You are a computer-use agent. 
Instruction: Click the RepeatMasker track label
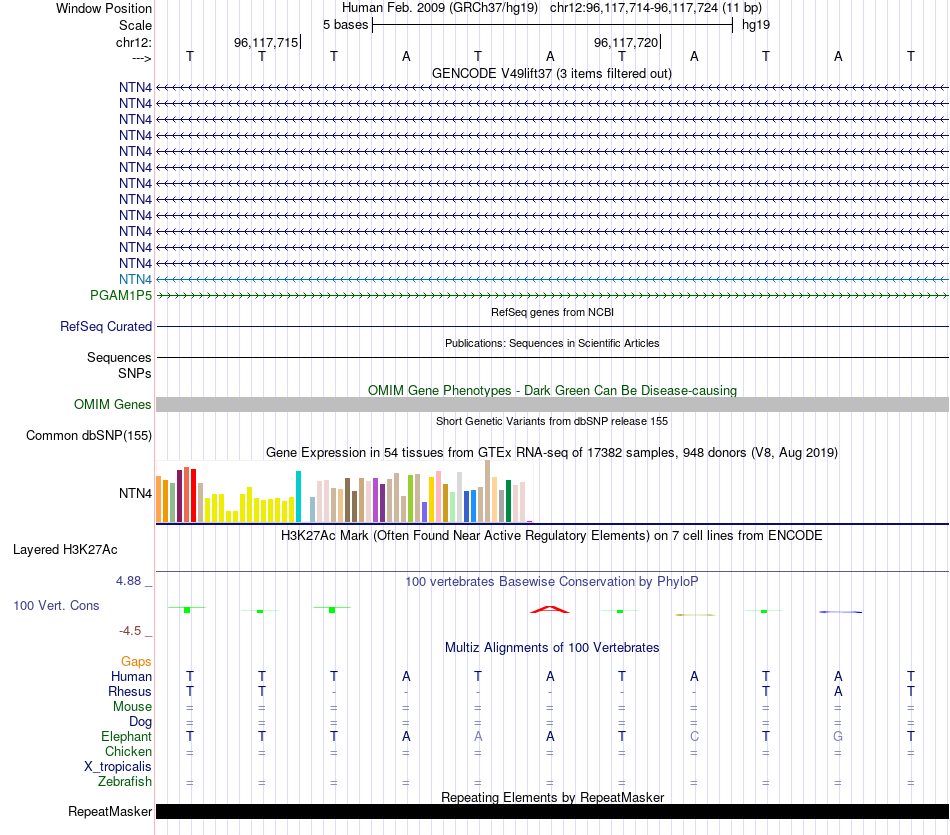pos(110,811)
